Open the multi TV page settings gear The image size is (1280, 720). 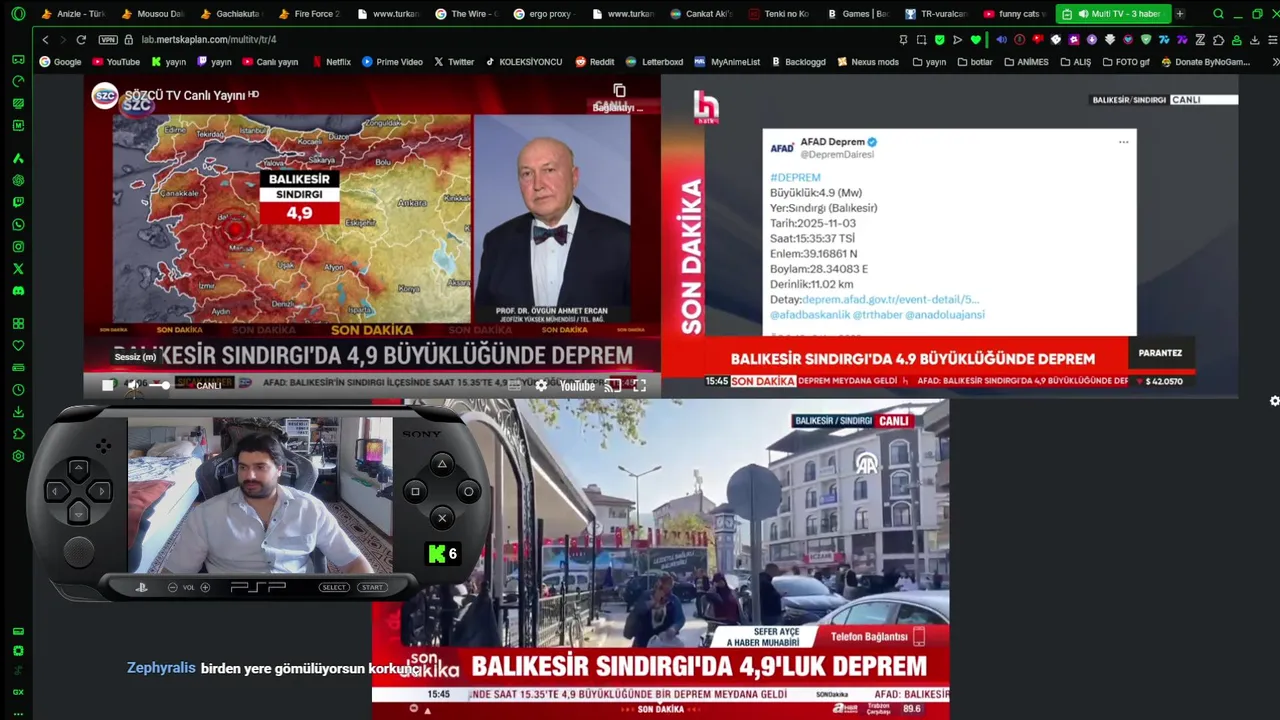click(x=1274, y=401)
